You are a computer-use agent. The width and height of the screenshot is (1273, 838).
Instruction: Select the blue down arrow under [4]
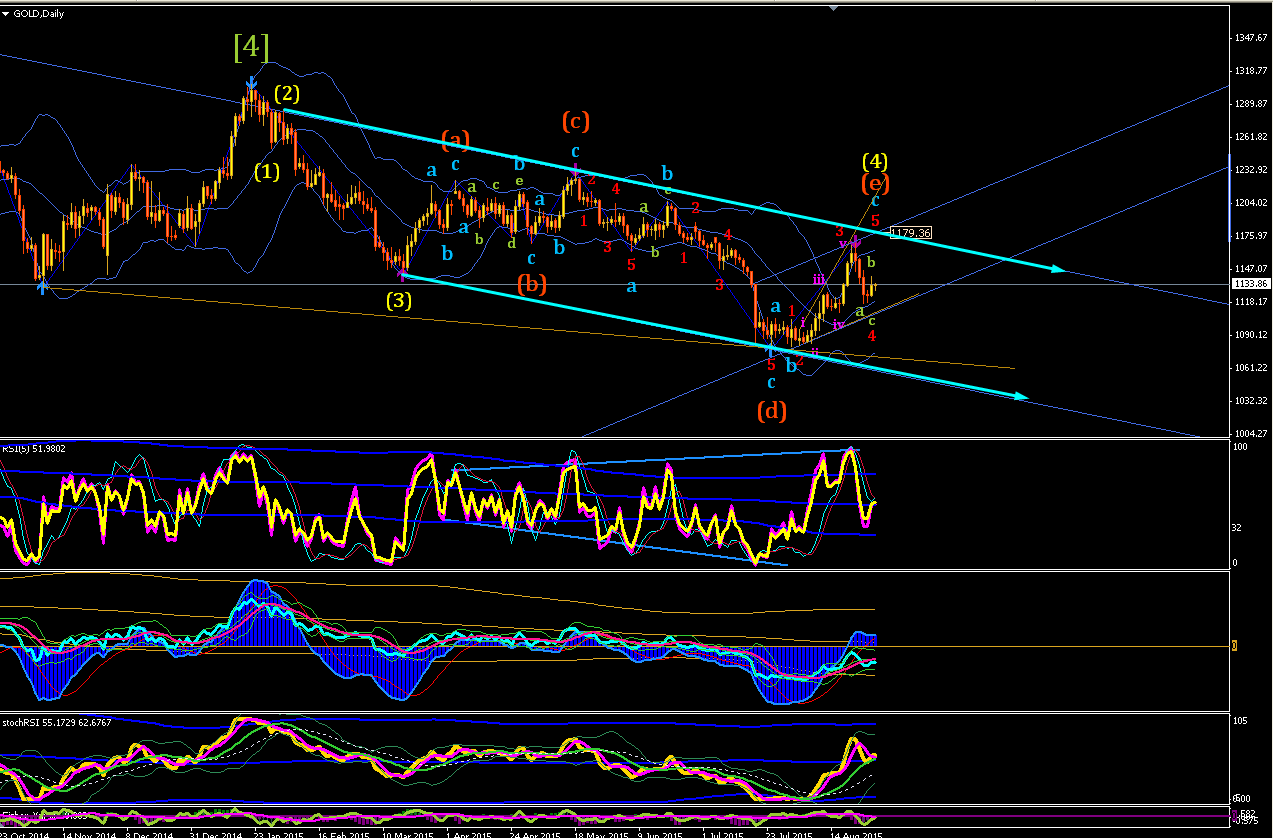[250, 85]
